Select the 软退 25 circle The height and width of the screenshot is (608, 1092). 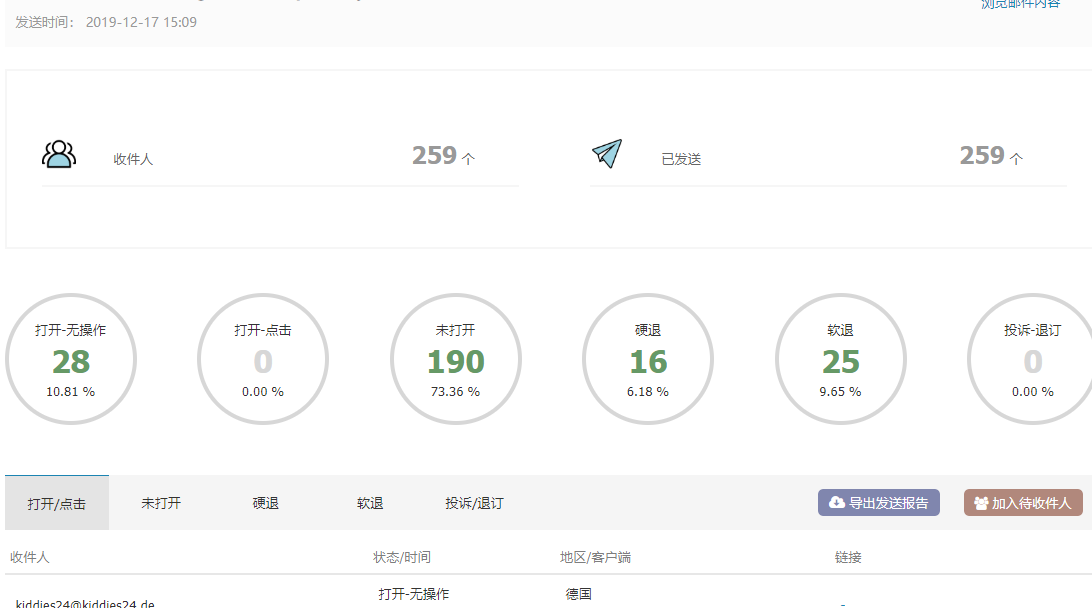(x=841, y=359)
